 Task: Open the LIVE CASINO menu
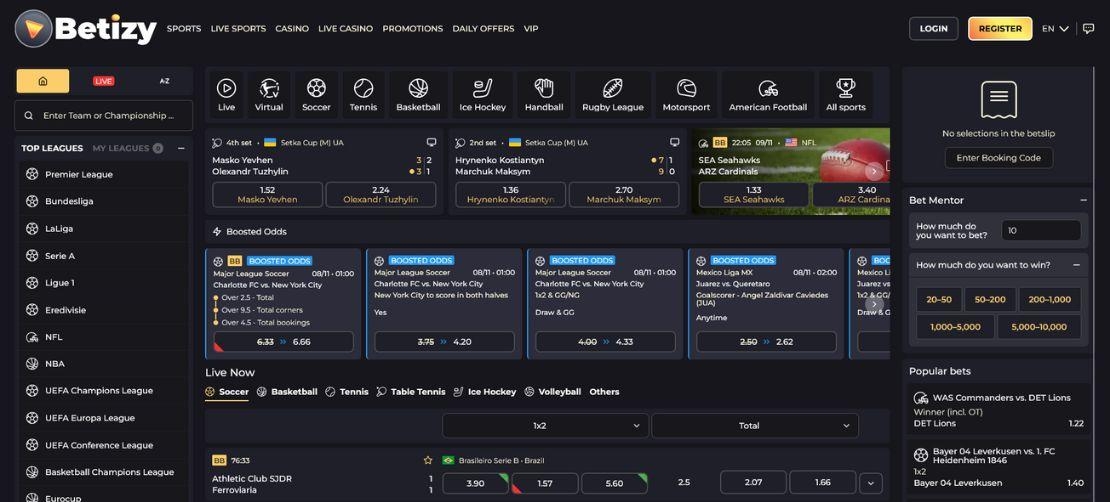345,28
